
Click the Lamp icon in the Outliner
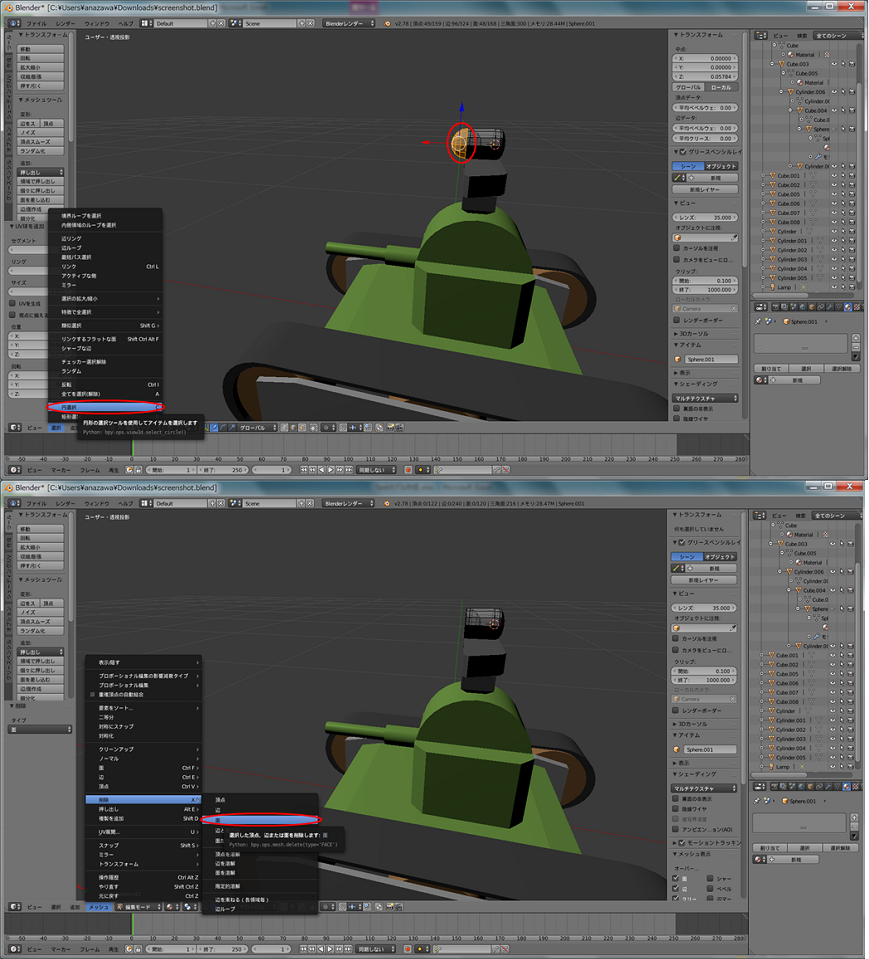pyautogui.click(x=773, y=287)
